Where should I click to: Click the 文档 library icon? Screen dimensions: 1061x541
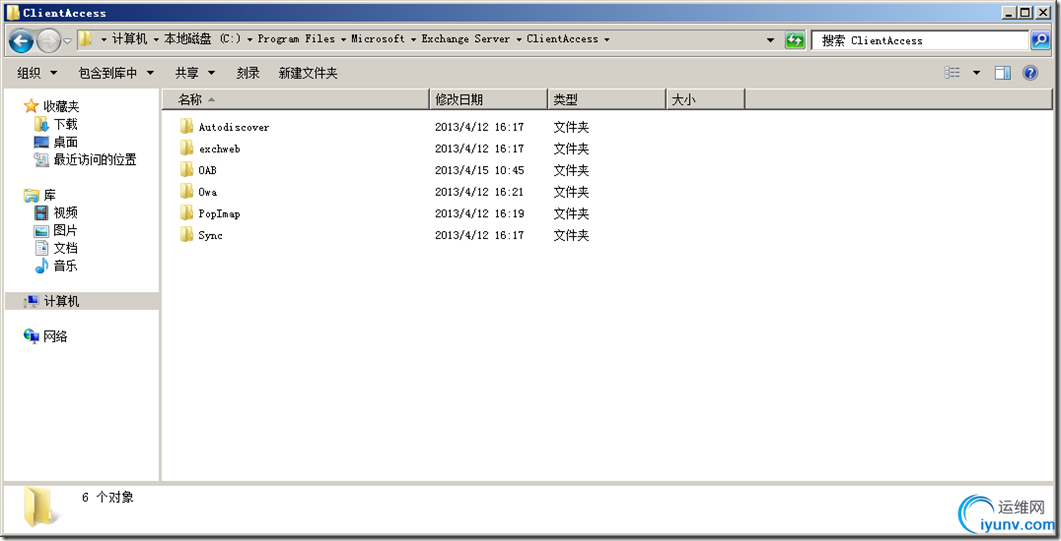coord(41,248)
